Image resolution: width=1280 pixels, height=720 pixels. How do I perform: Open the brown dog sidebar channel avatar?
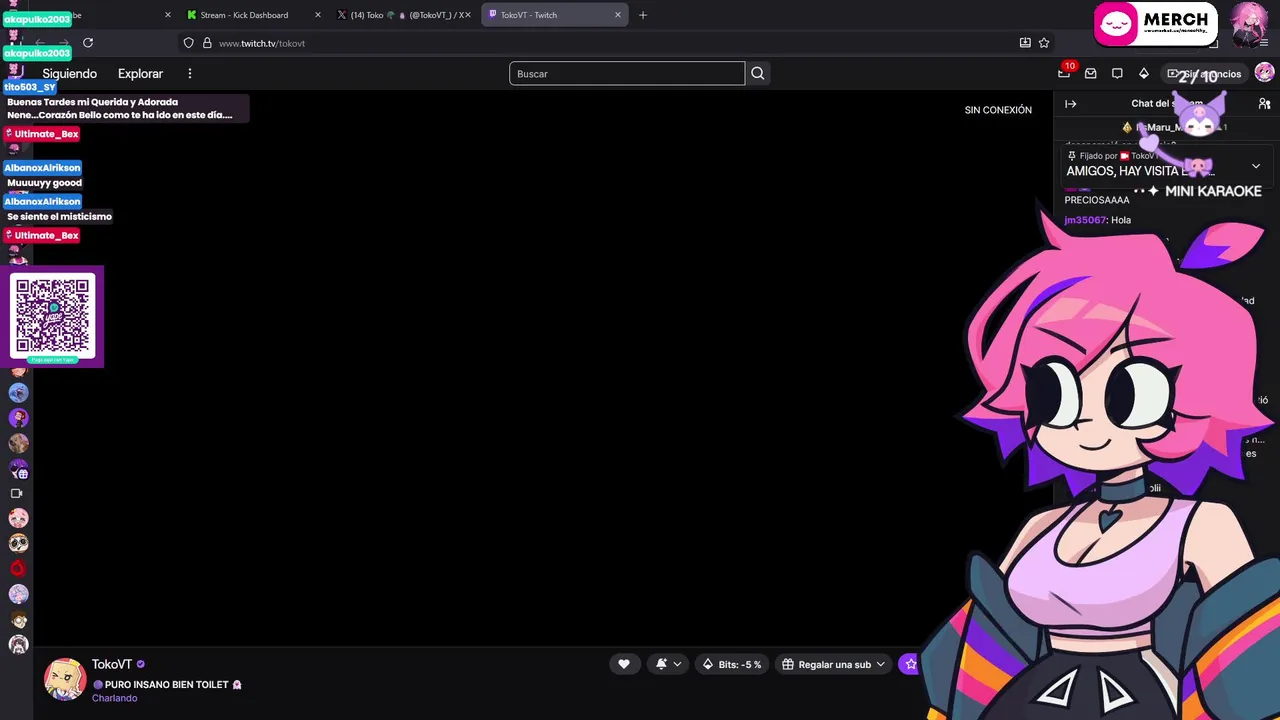pos(18,443)
